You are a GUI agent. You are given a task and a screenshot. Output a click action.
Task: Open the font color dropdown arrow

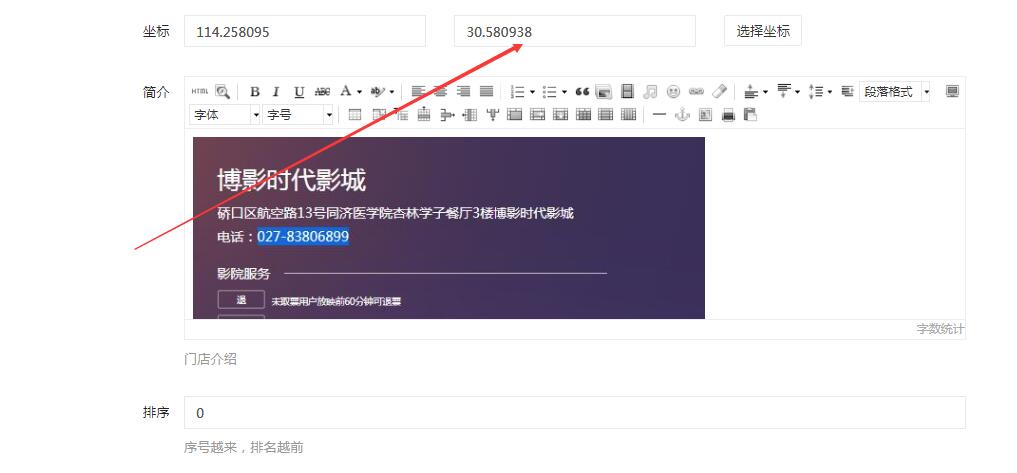point(359,92)
